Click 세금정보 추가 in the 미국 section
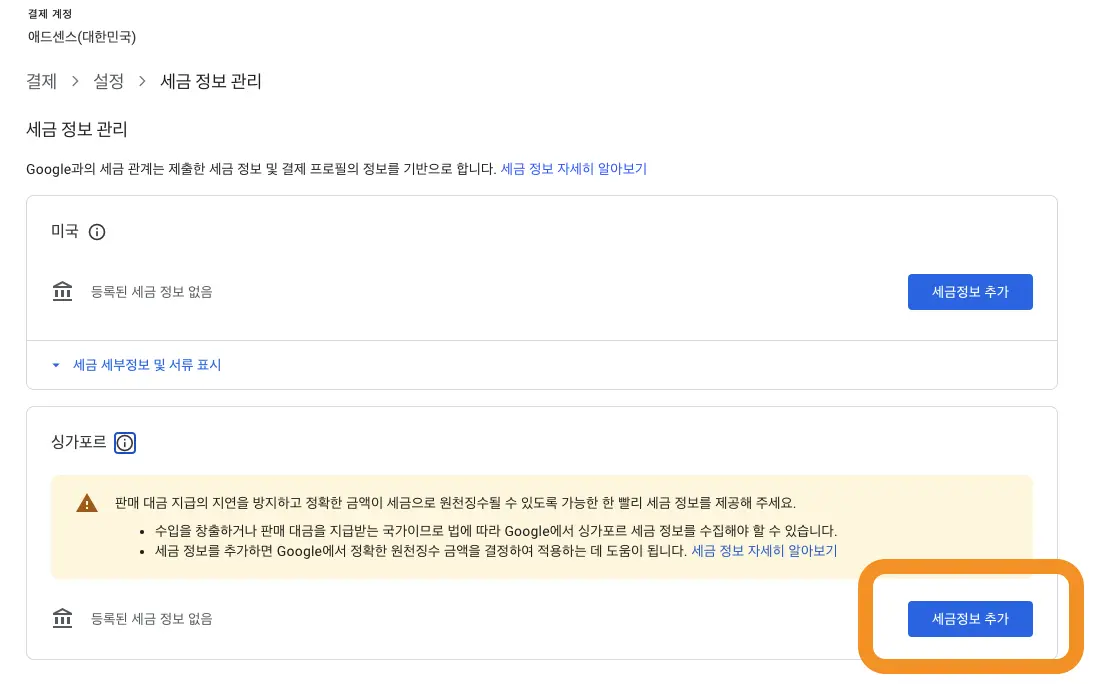This screenshot has height=684, width=1104. [x=970, y=291]
